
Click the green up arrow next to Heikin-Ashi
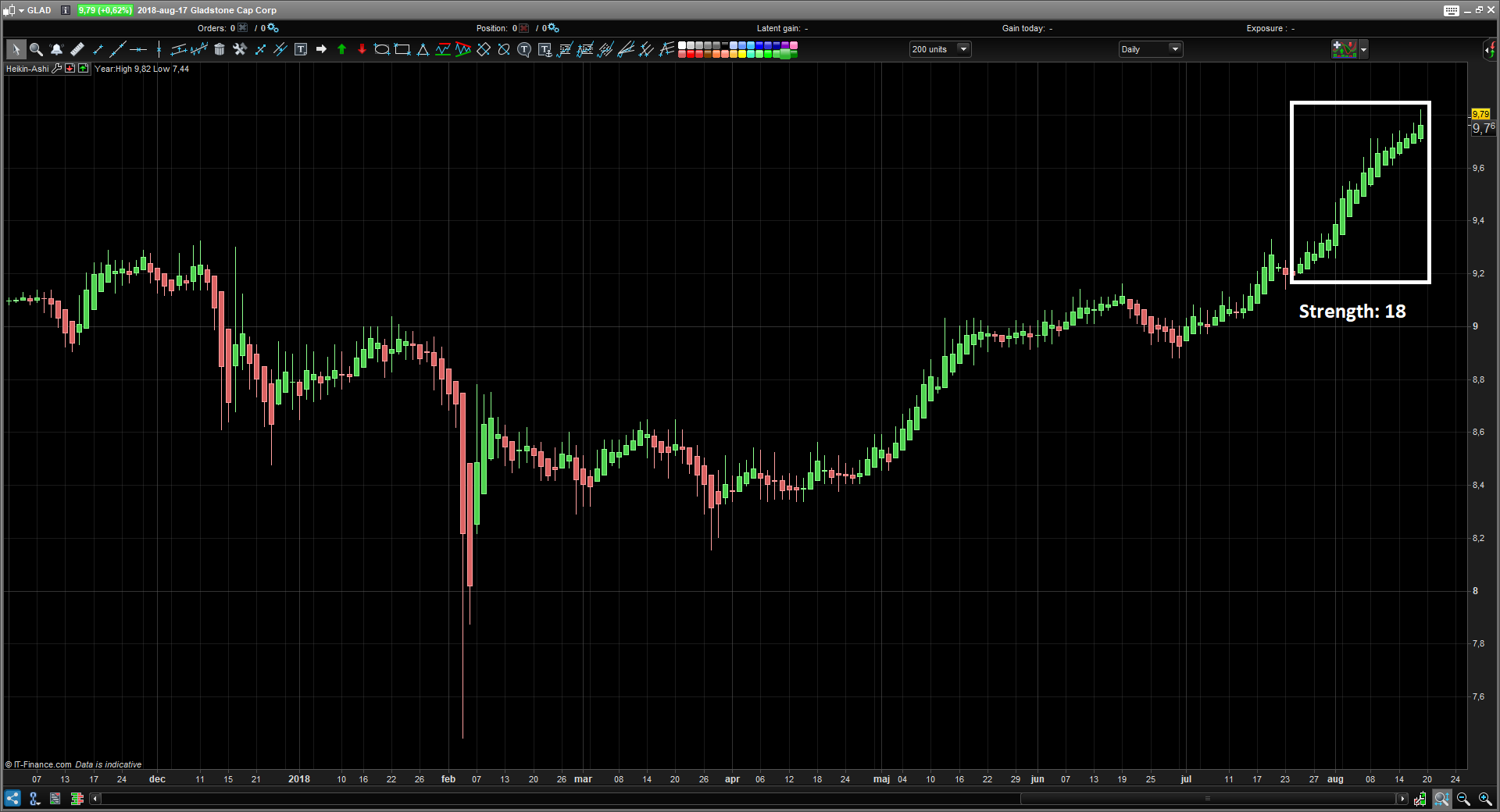tap(84, 69)
